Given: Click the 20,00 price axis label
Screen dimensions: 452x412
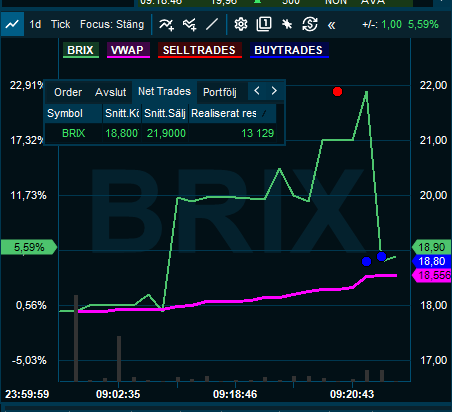Looking at the screenshot, I should coord(433,195).
